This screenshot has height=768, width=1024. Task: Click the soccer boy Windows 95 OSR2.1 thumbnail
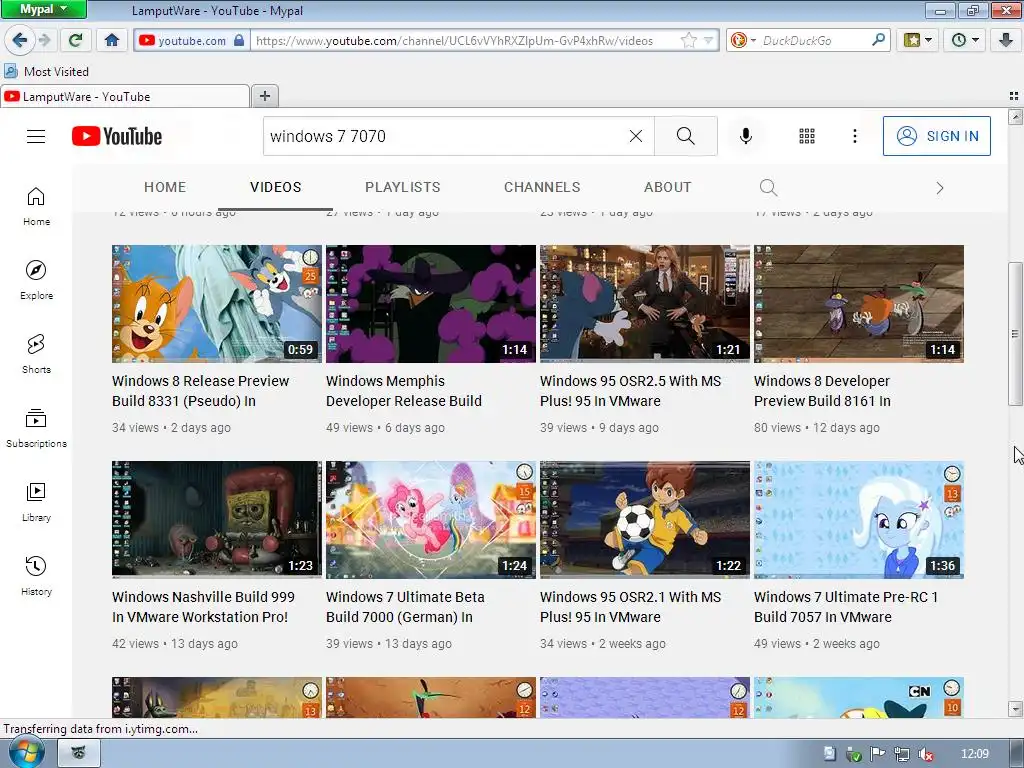coord(645,520)
